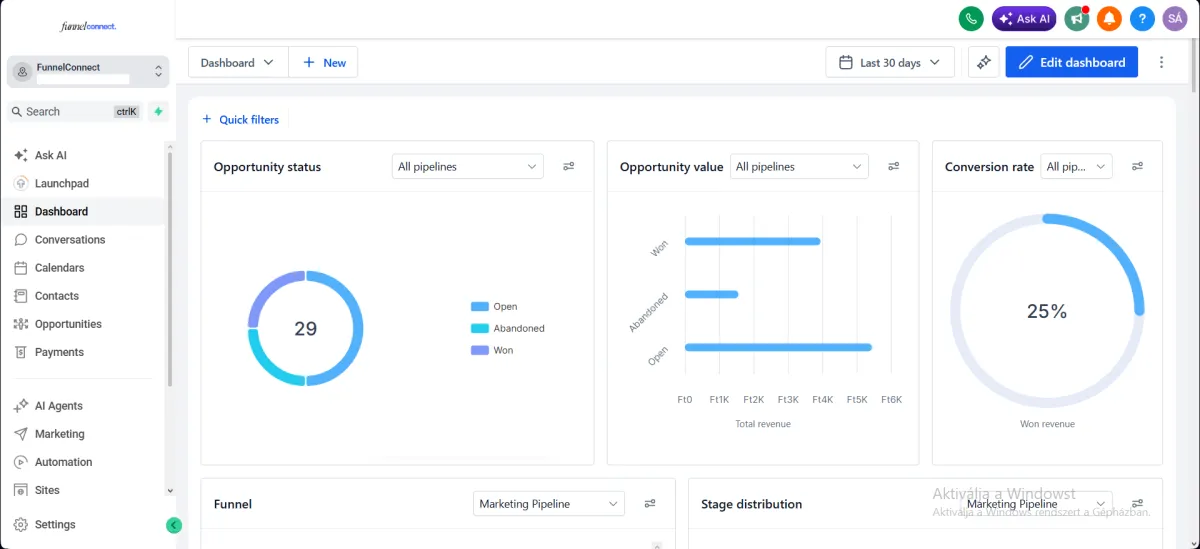Collapse sidebar with the green arrow button
This screenshot has width=1200, height=549.
click(x=174, y=525)
